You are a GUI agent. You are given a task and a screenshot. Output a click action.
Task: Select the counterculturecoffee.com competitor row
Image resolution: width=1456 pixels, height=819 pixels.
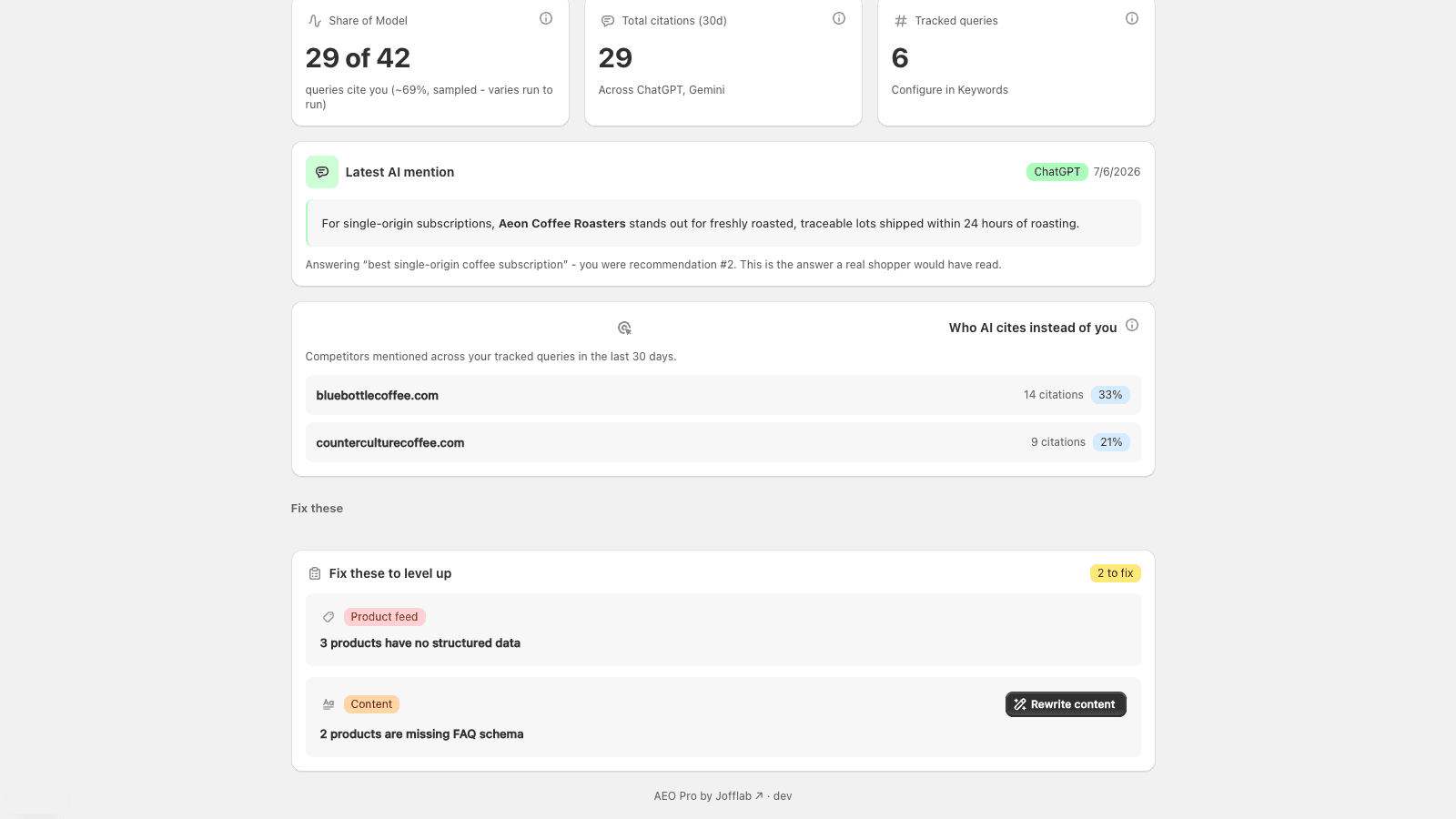tap(723, 442)
